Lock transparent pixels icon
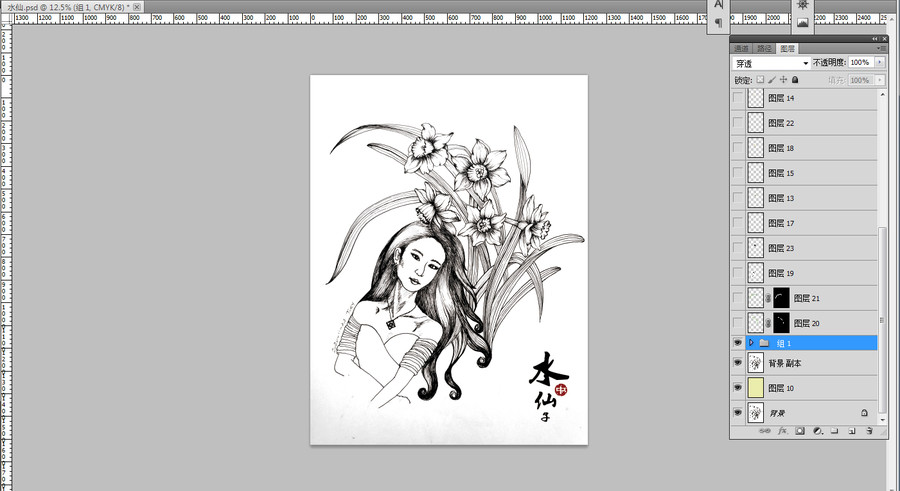Viewport: 900px width, 491px height. point(760,80)
